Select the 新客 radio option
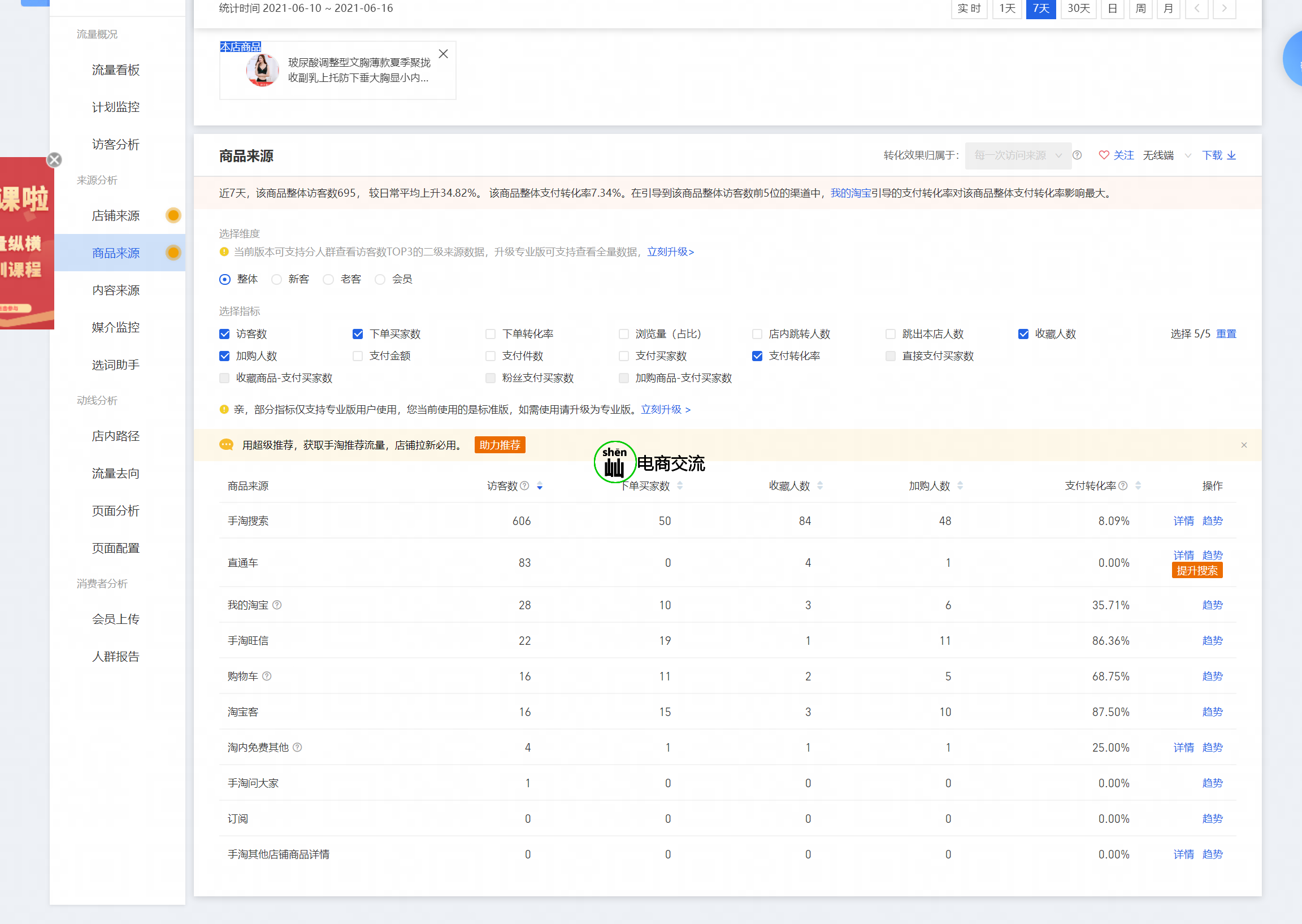1302x924 pixels. coord(276,279)
